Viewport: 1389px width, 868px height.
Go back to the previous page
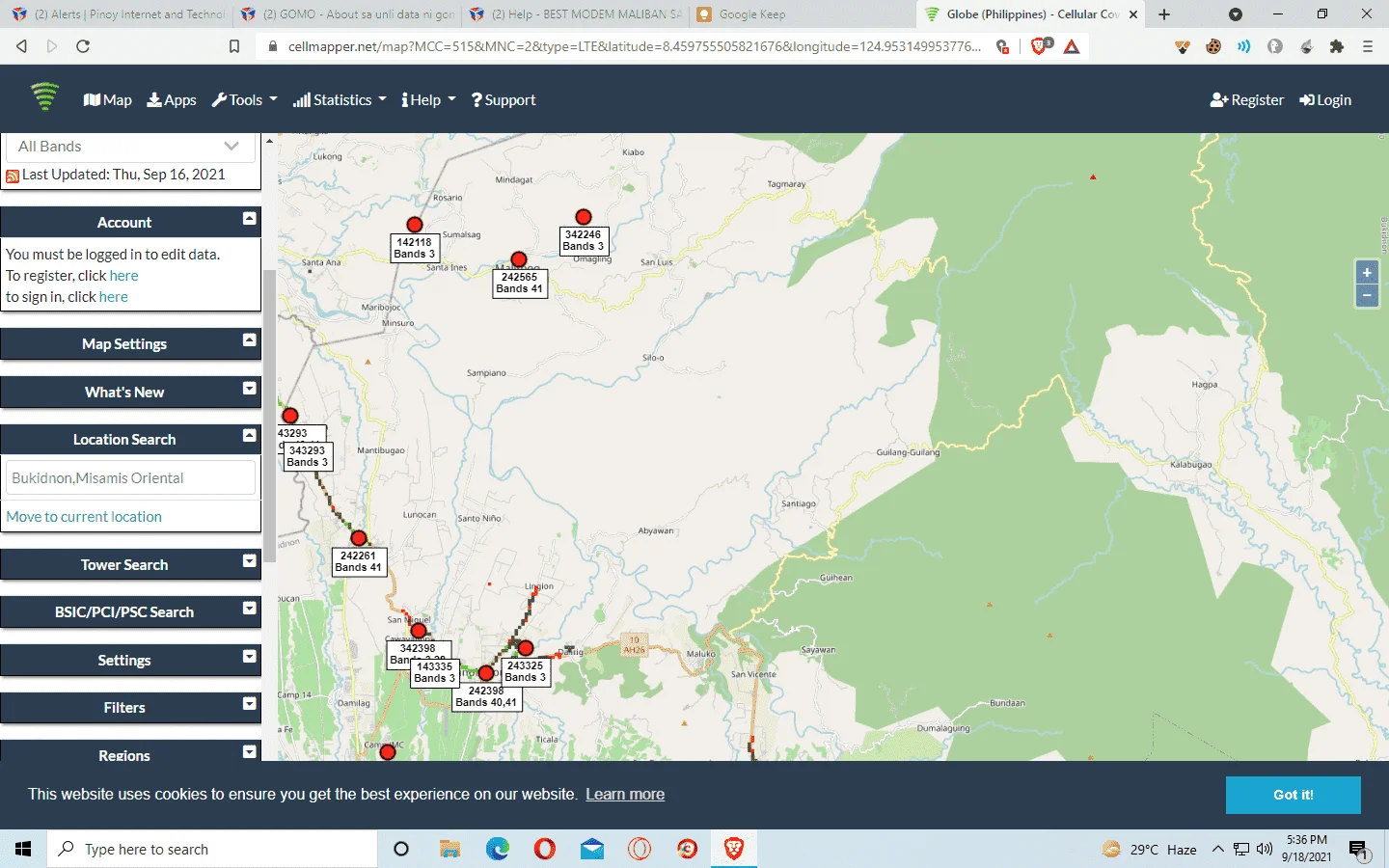[22, 46]
